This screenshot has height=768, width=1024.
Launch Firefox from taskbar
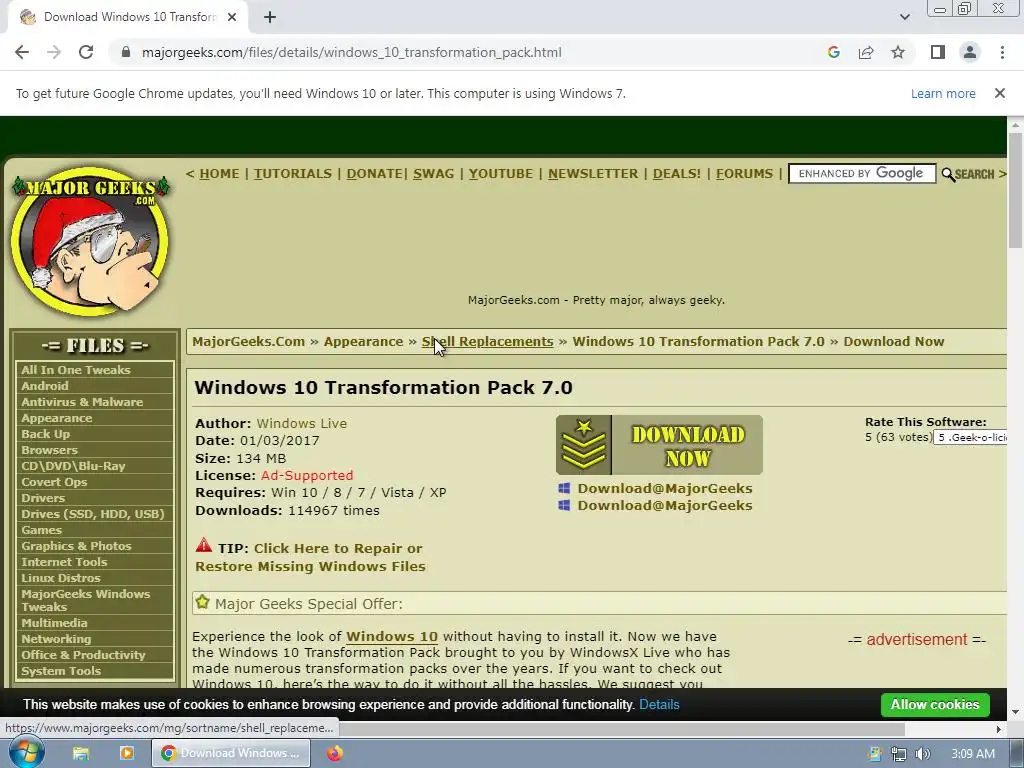coord(334,753)
